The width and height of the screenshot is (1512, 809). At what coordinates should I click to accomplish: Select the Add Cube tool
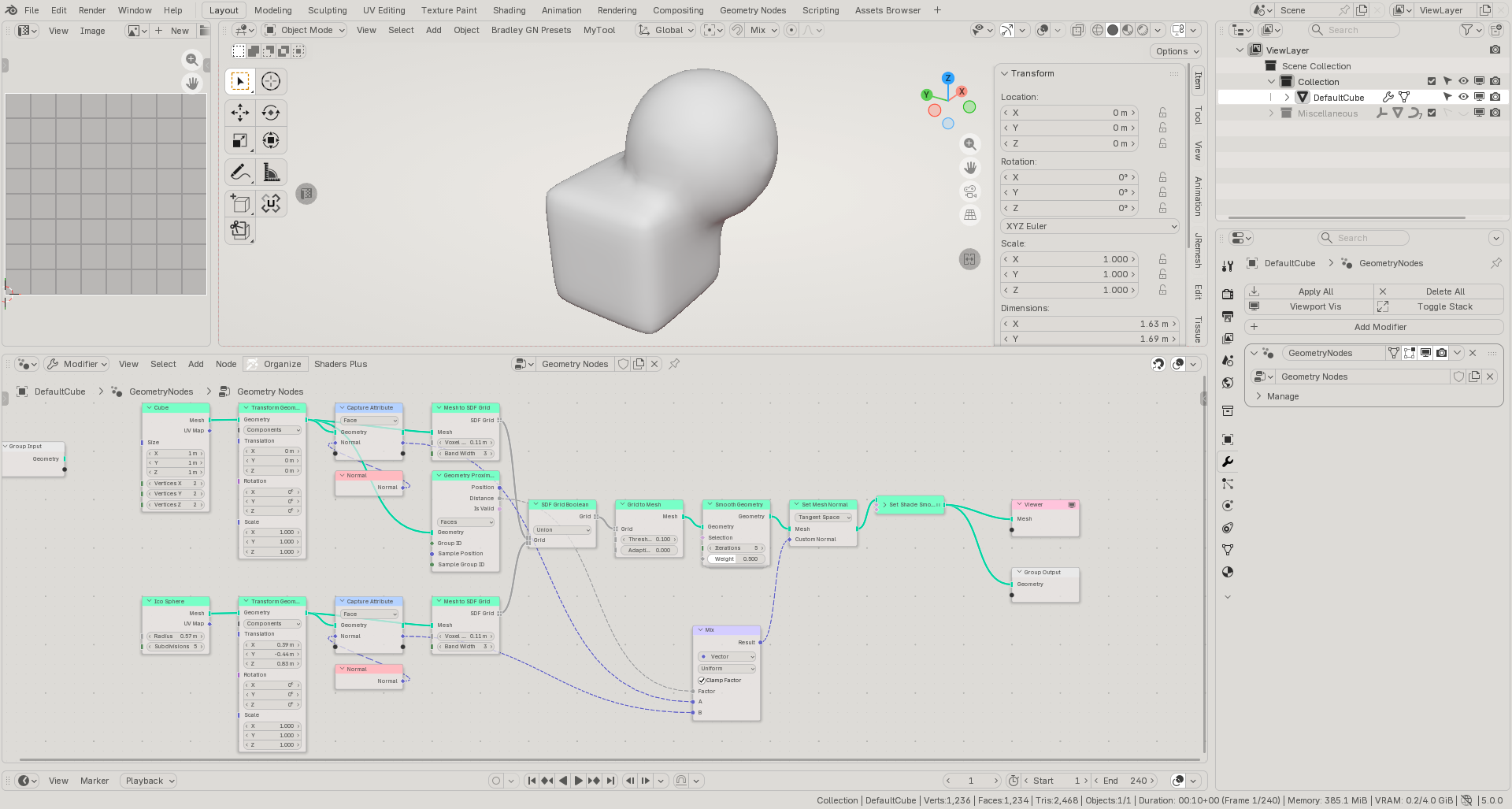tap(240, 203)
